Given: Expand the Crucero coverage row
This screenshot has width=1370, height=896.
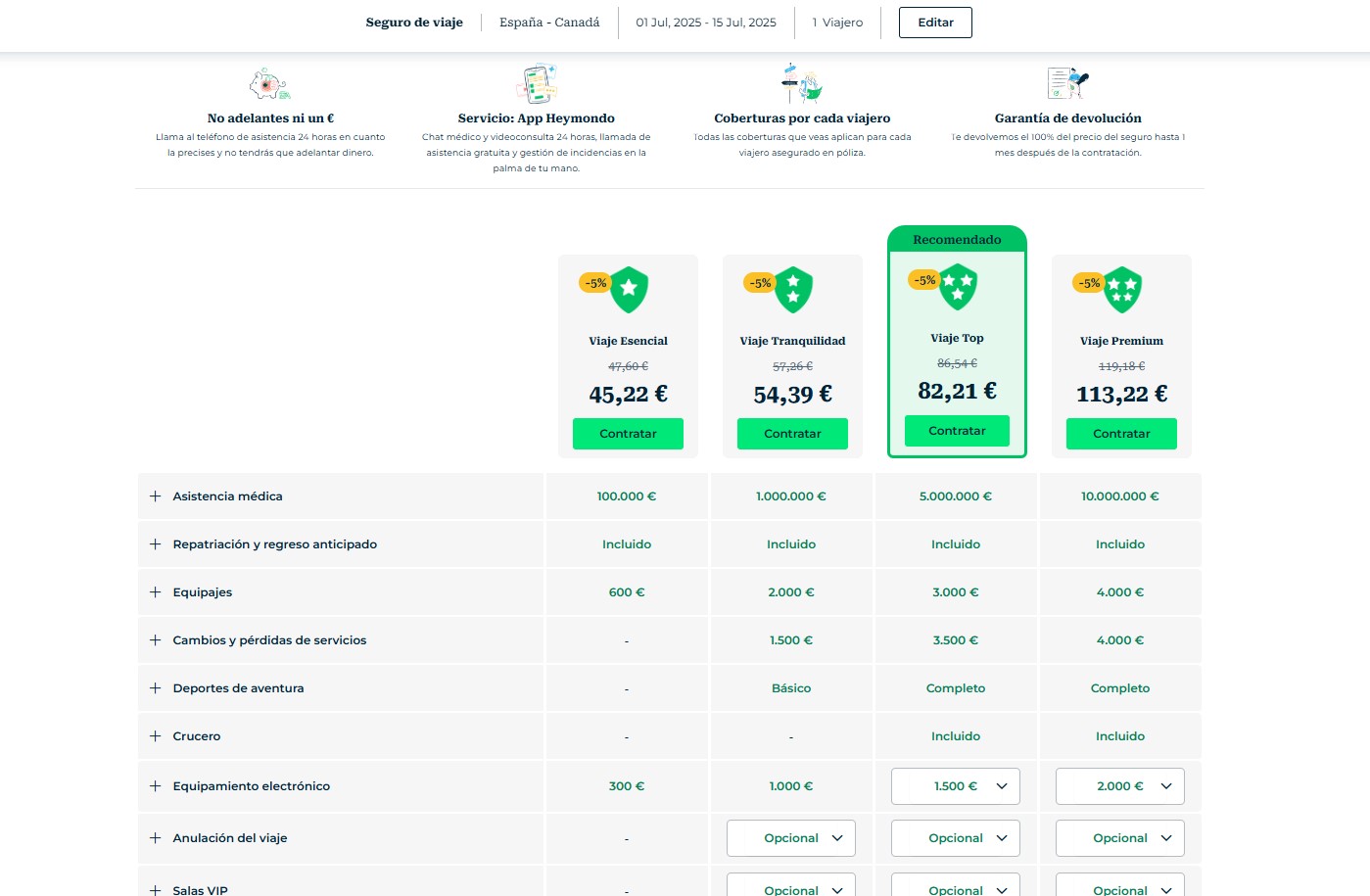Looking at the screenshot, I should point(155,736).
